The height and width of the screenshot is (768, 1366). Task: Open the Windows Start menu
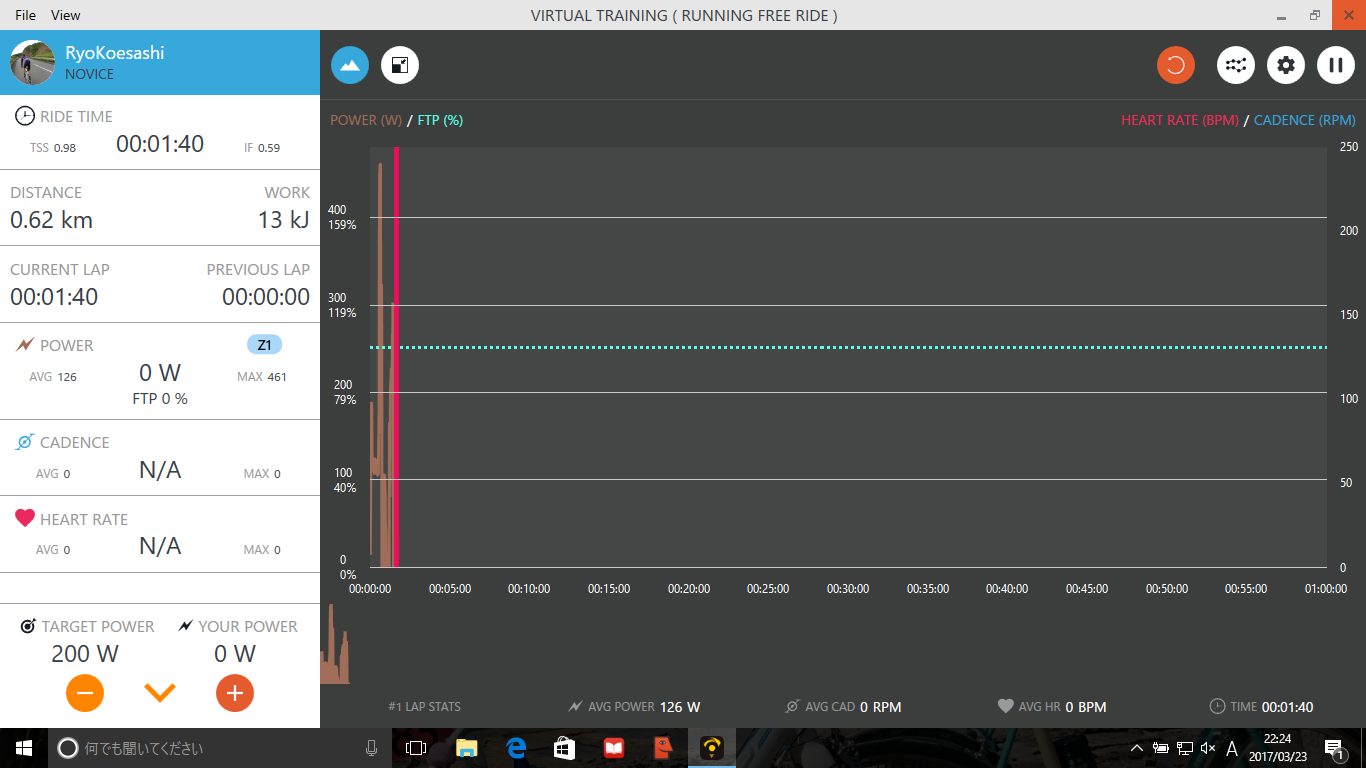[x=24, y=748]
